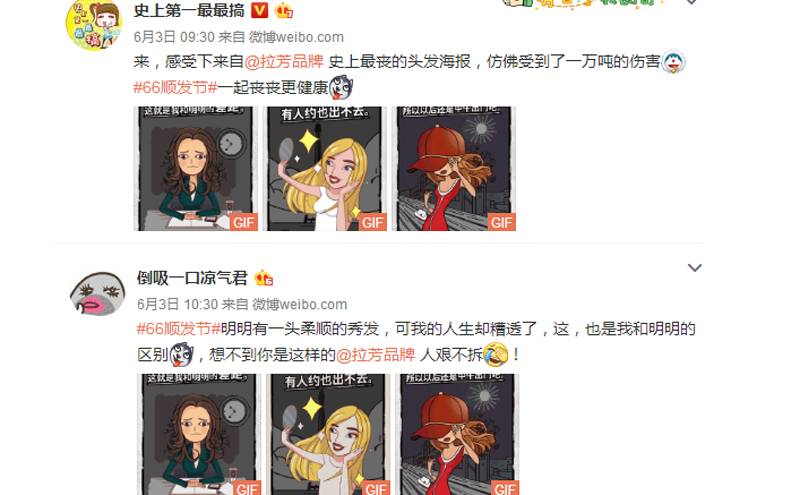
Task: Click the orange V verified badge
Action: 260,10
